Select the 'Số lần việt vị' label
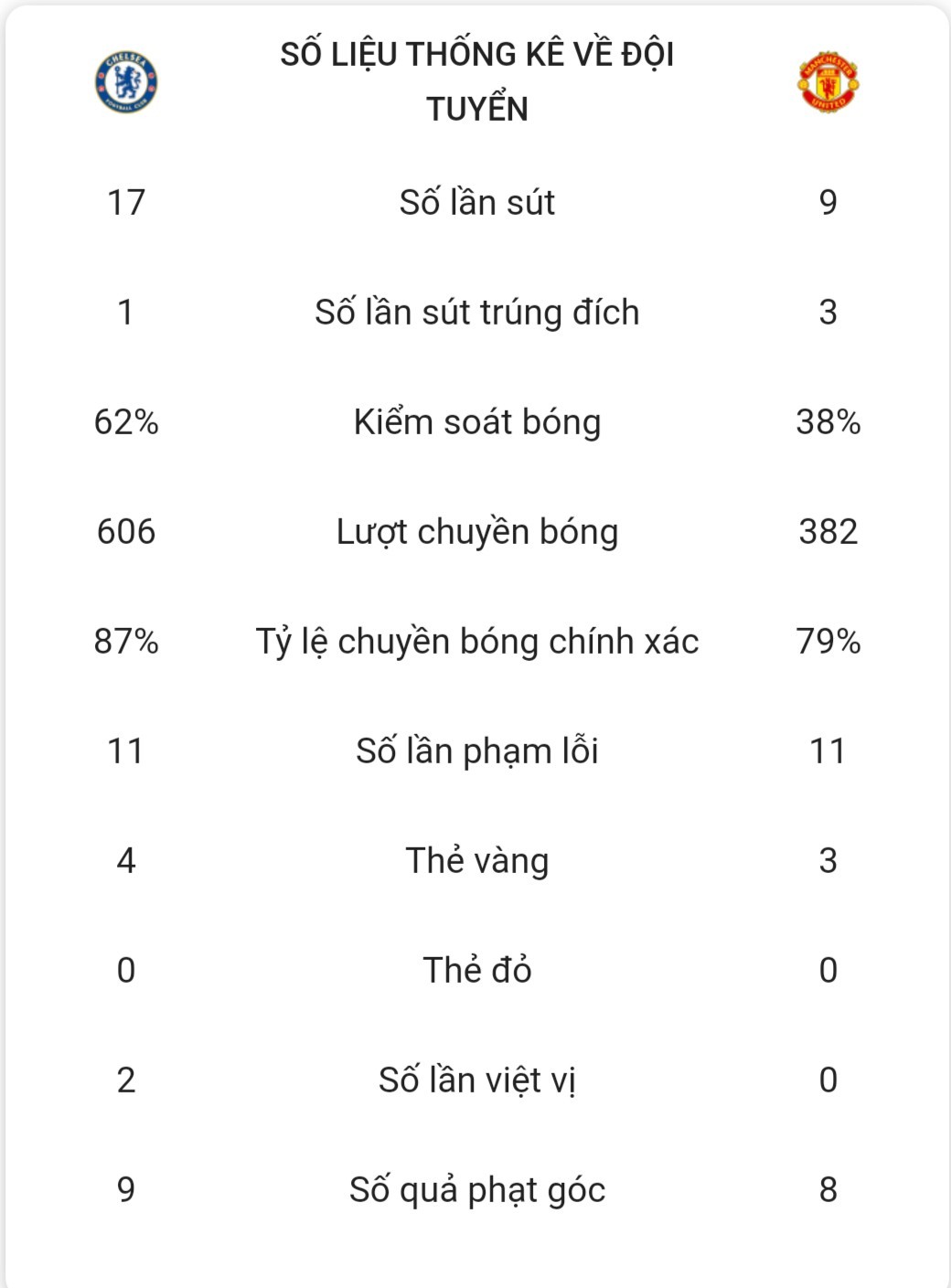 [x=477, y=1080]
